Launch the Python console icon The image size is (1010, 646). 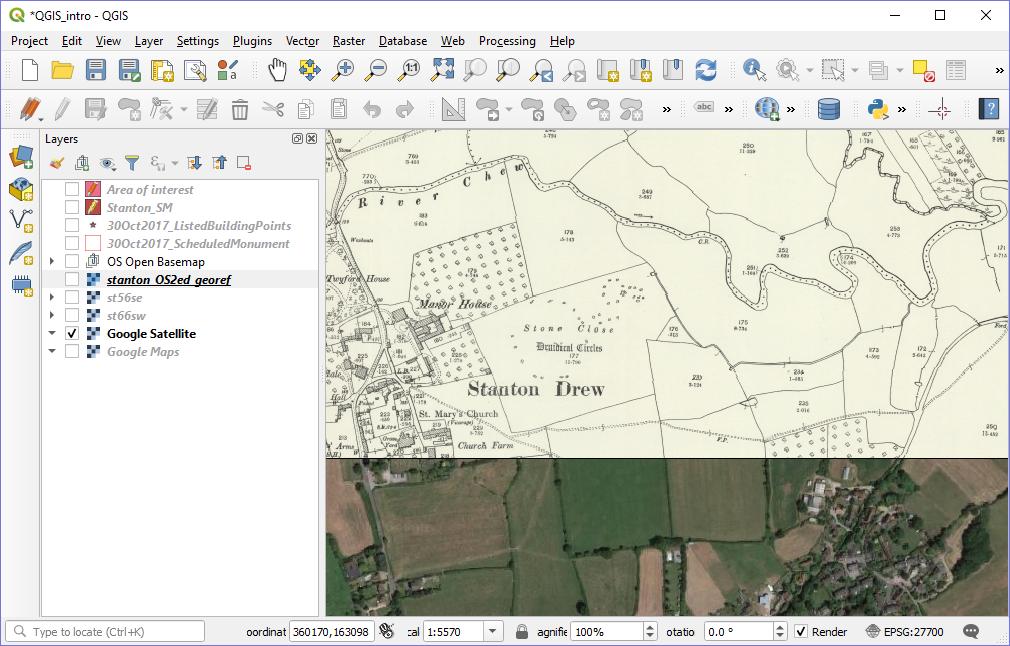[x=875, y=108]
